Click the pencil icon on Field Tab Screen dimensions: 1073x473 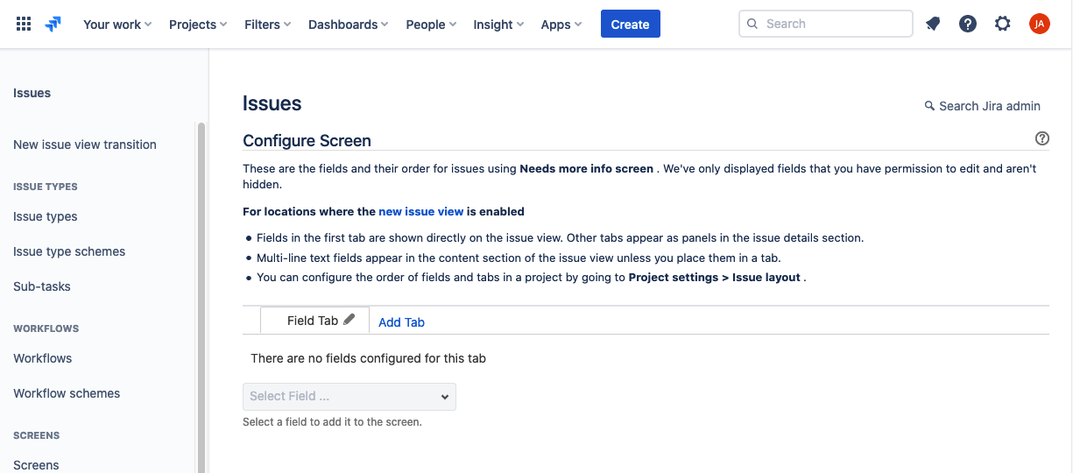point(349,319)
